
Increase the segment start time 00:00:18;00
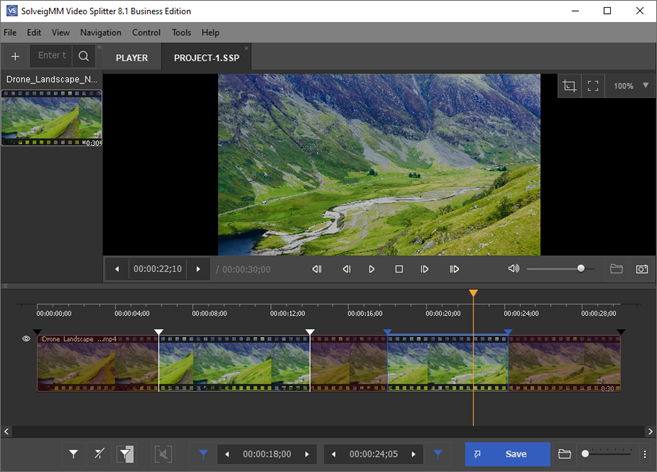pos(307,454)
